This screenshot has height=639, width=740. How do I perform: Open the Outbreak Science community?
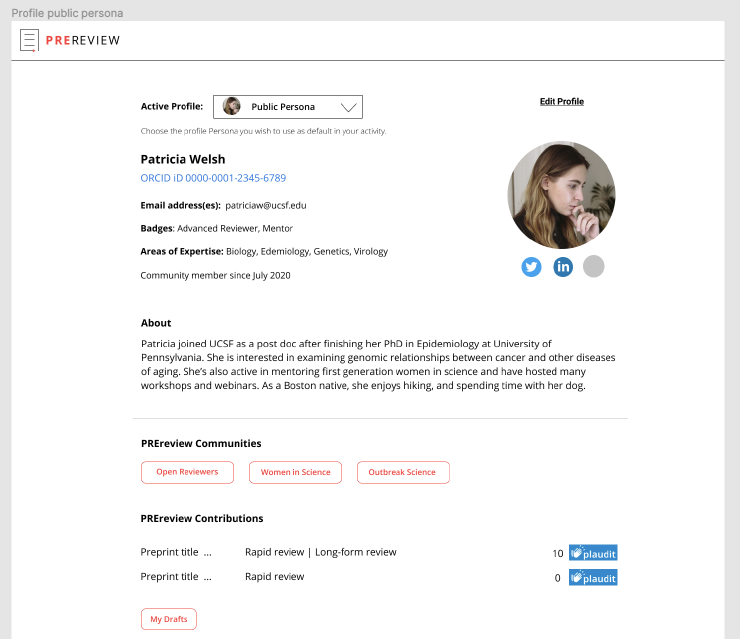coord(402,472)
